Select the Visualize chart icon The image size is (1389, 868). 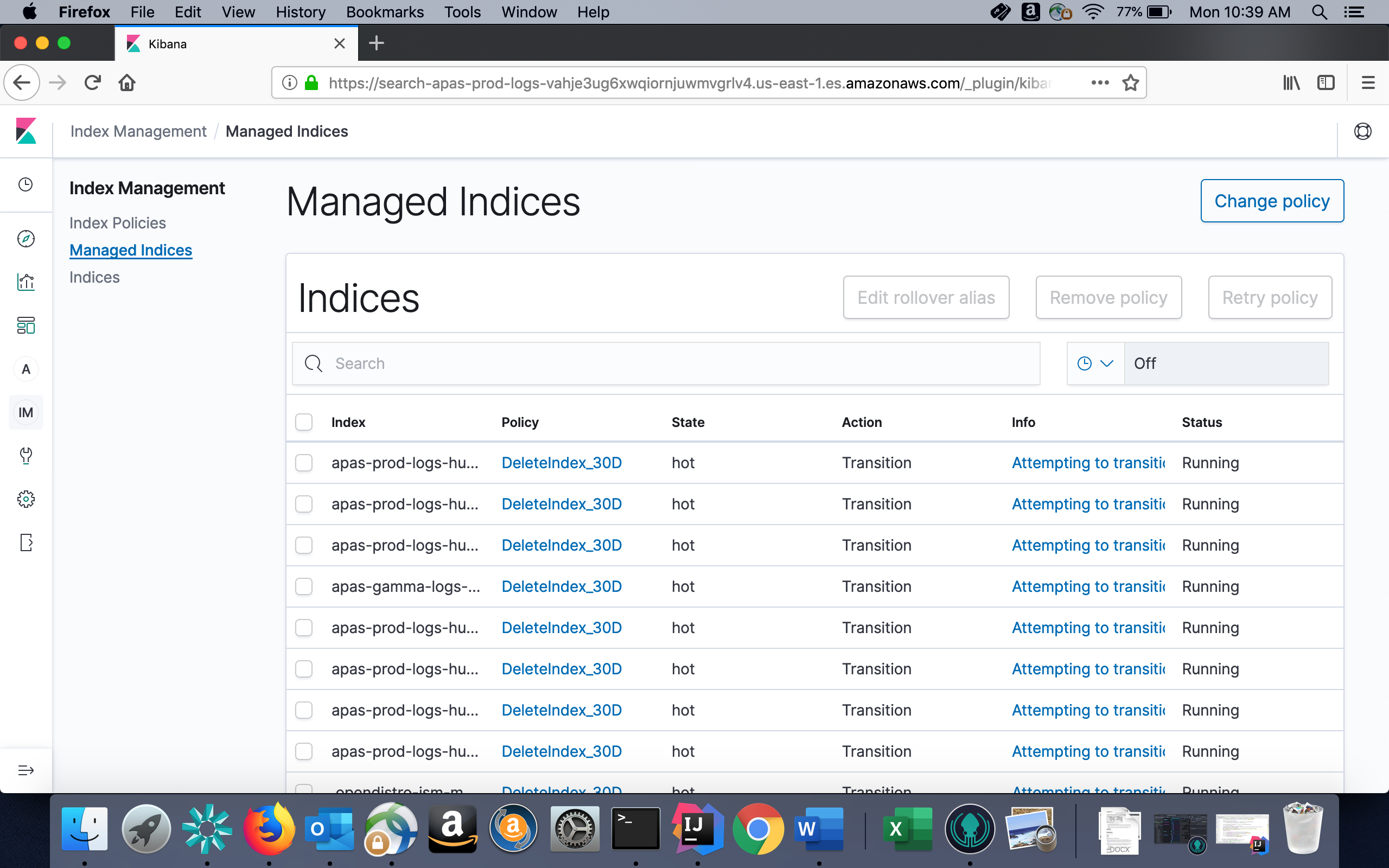(26, 283)
